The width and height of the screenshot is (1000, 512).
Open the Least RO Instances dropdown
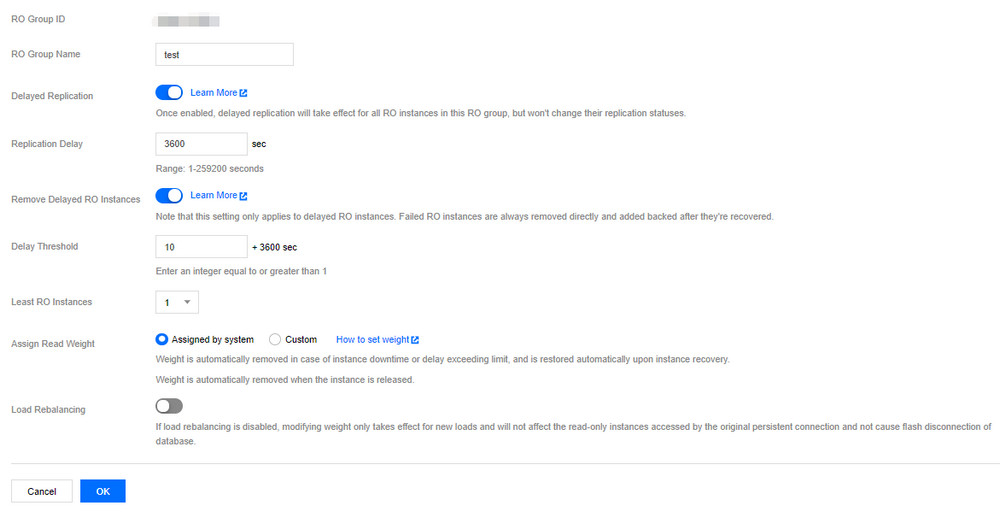[177, 301]
